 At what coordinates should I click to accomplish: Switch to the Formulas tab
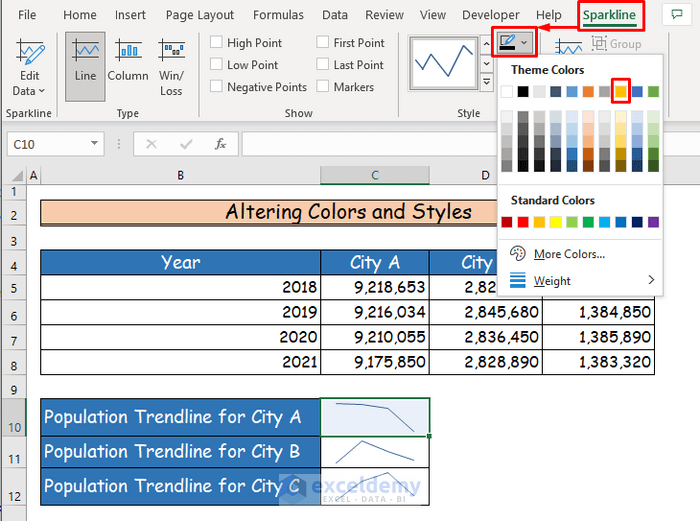tap(278, 15)
